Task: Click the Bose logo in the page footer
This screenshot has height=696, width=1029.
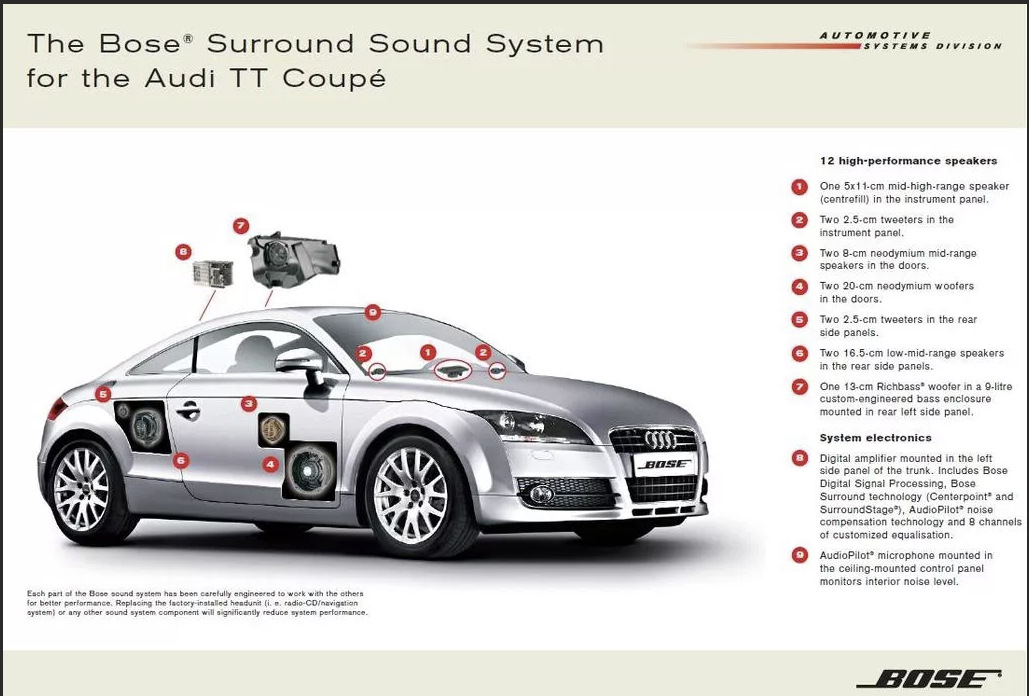Action: click(x=930, y=679)
